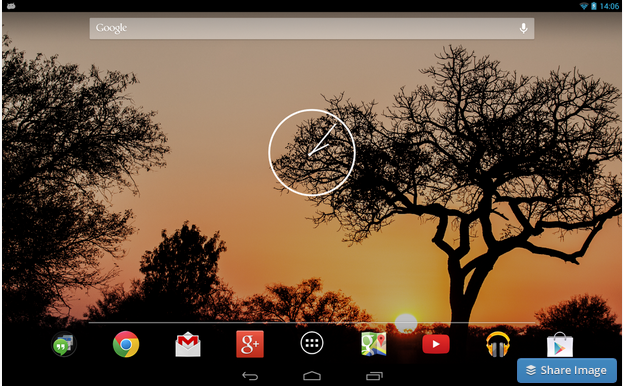Open the Hangouts app
This screenshot has width=623, height=386.
64,344
